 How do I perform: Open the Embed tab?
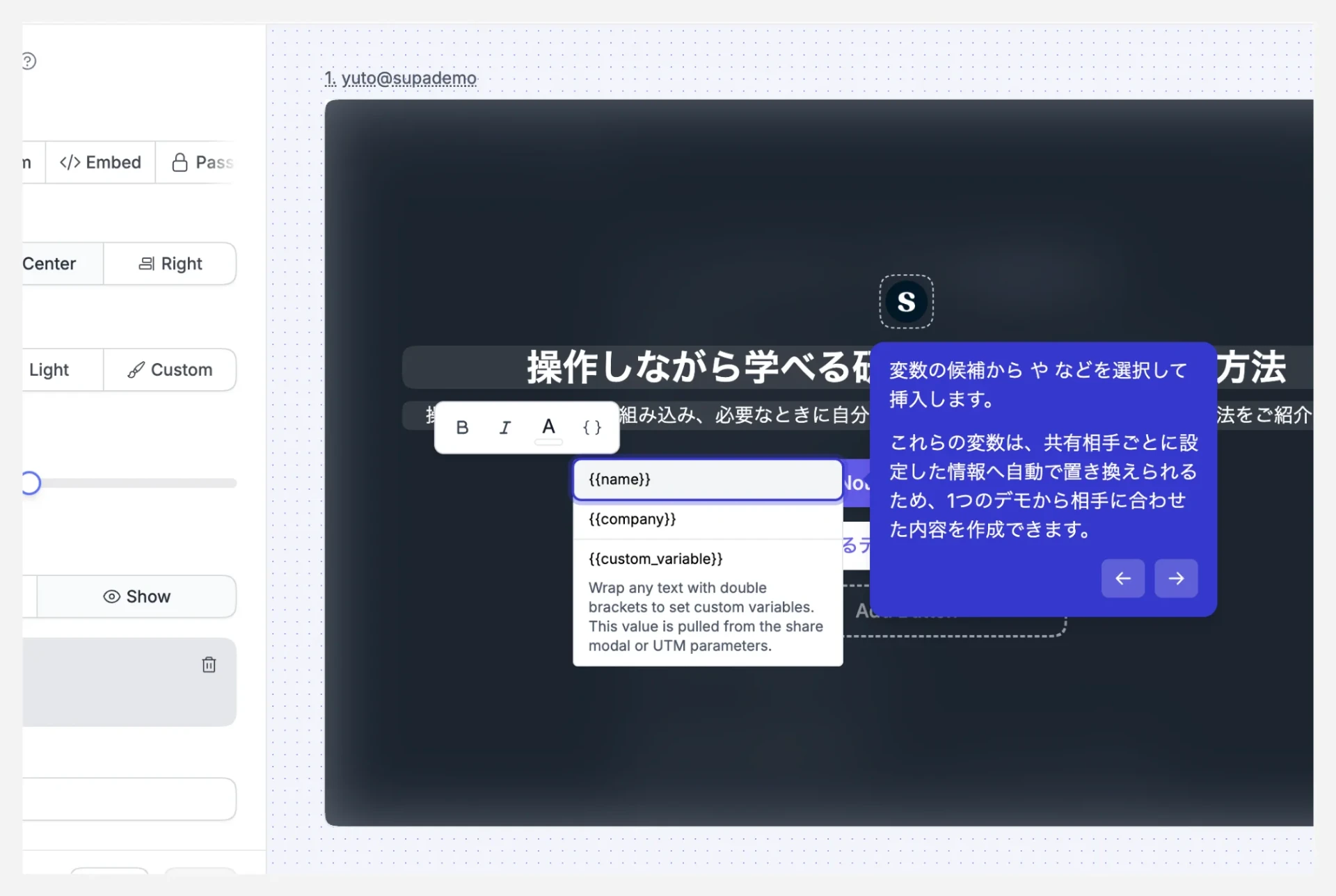[x=100, y=162]
